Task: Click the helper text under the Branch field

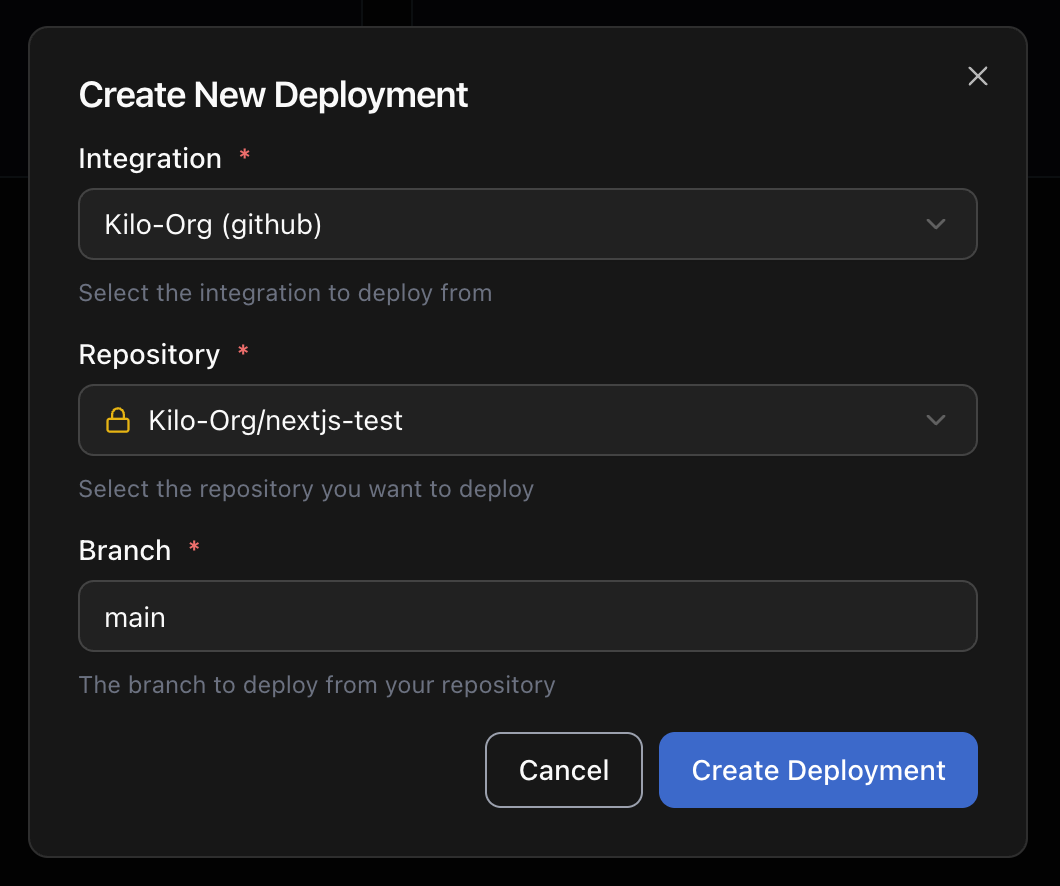Action: point(317,684)
